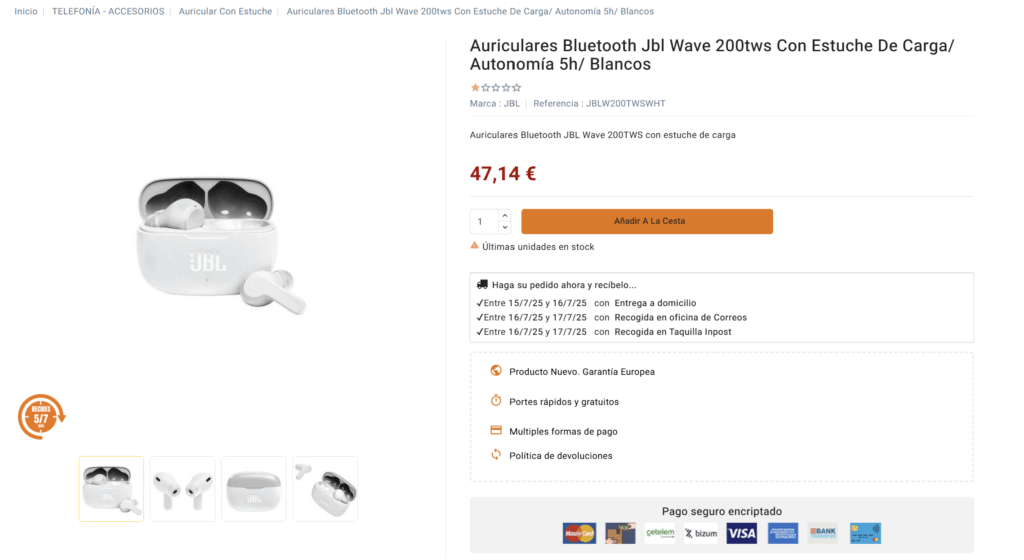Click the star rating below the title
Image resolution: width=1024 pixels, height=560 pixels.
click(x=496, y=88)
